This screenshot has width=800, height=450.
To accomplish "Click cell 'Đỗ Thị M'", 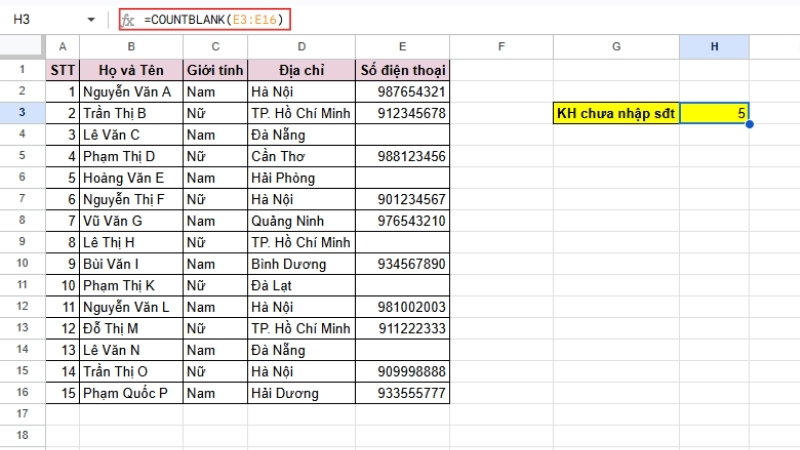I will tap(131, 328).
